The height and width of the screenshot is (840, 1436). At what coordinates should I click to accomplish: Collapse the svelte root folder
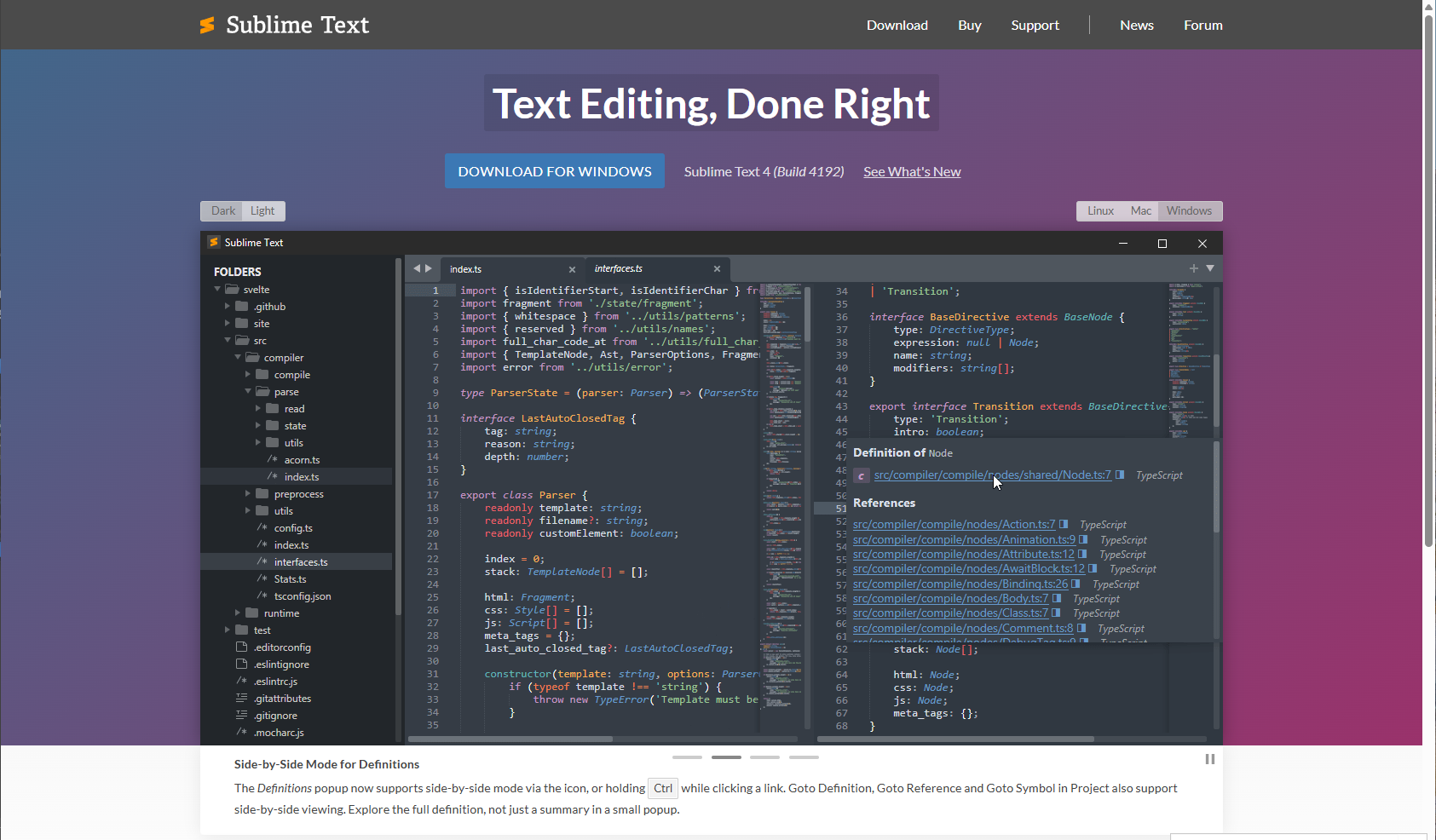pos(217,290)
